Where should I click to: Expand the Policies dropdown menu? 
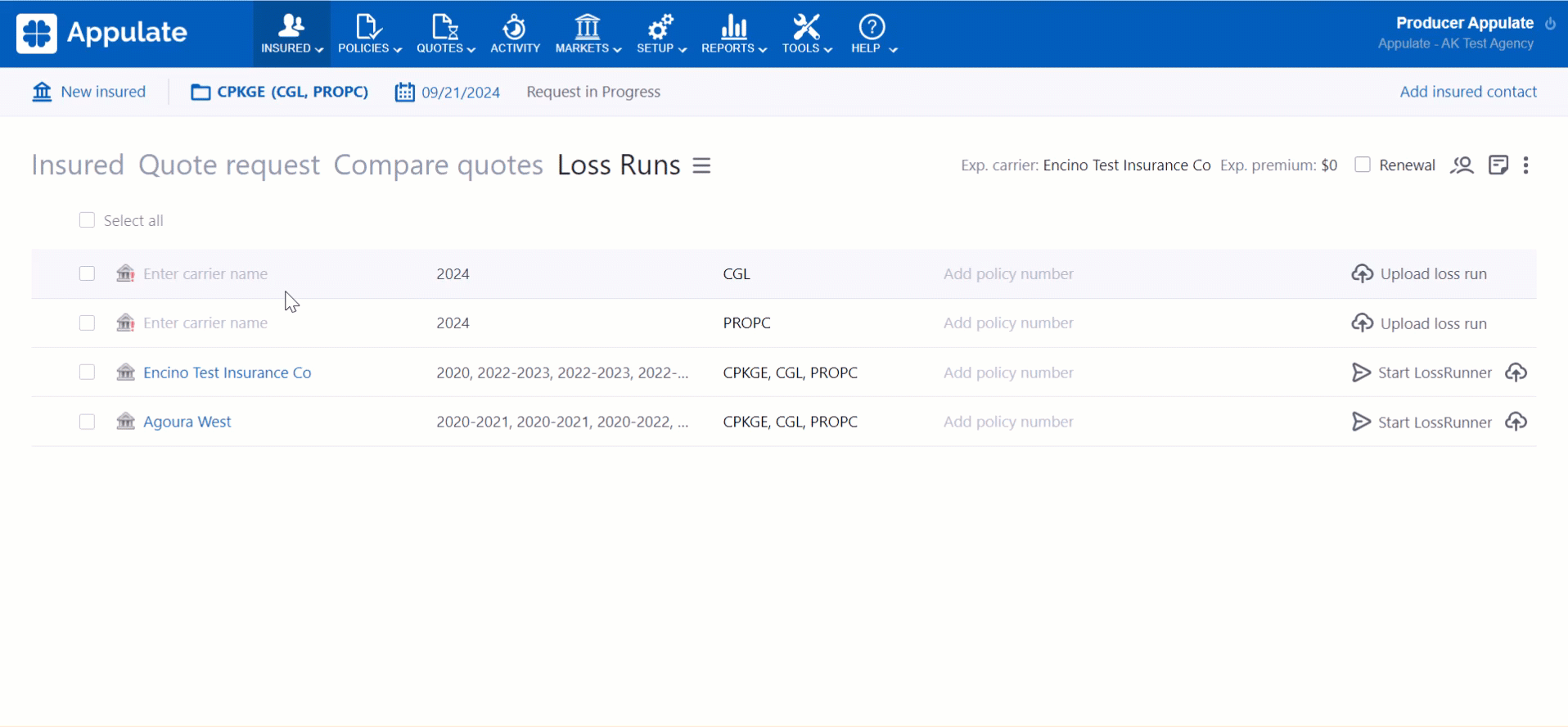pyautogui.click(x=370, y=34)
